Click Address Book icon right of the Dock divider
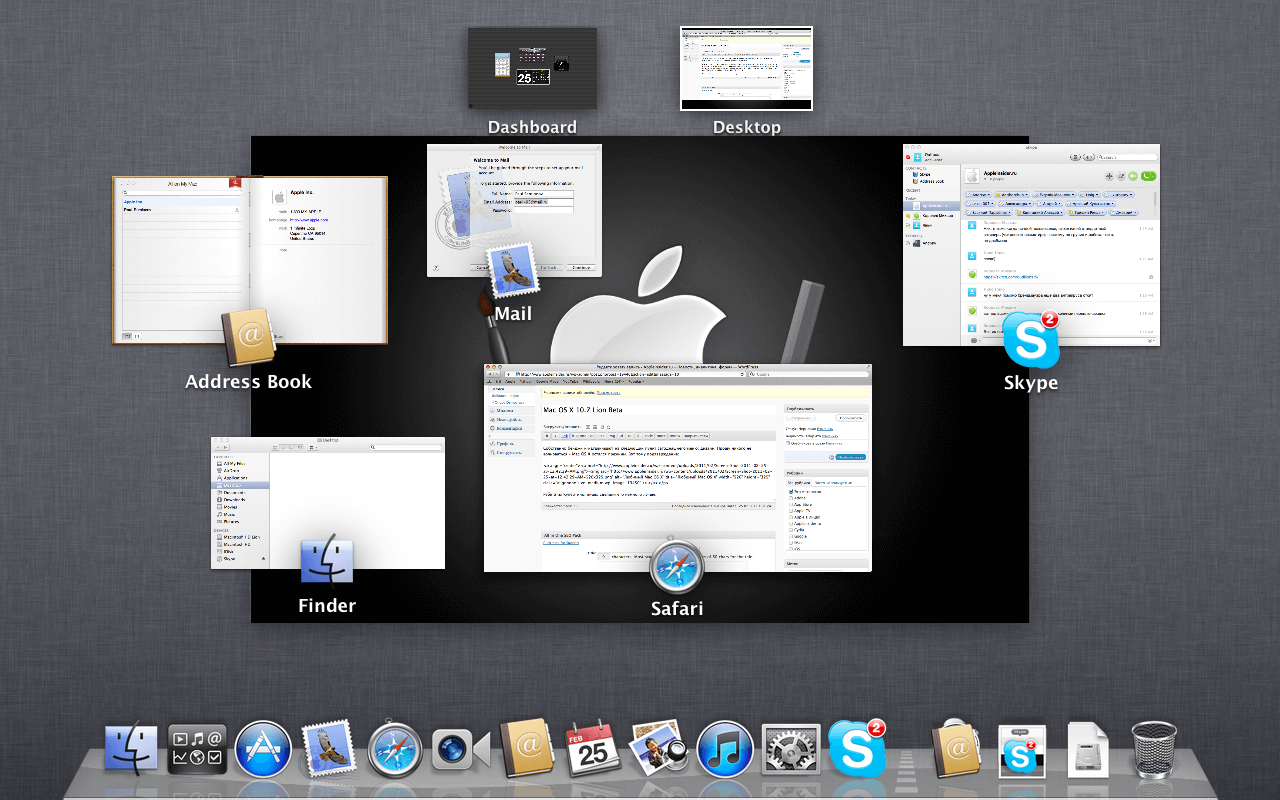 click(x=958, y=748)
